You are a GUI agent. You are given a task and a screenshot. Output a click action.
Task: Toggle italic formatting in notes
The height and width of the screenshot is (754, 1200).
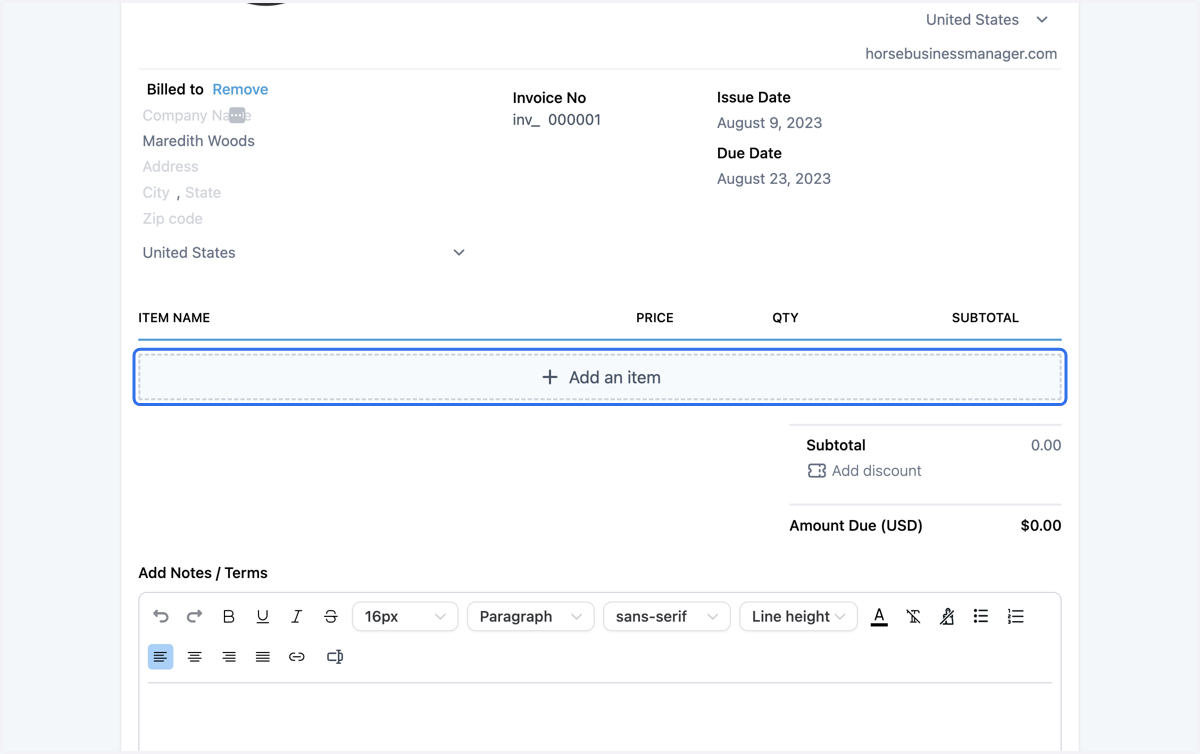point(297,616)
